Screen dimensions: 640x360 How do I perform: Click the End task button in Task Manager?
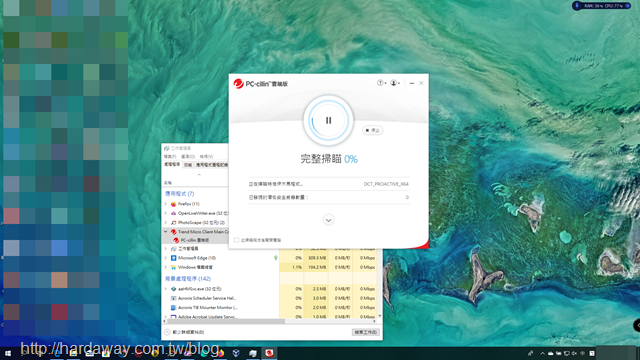tap(365, 332)
